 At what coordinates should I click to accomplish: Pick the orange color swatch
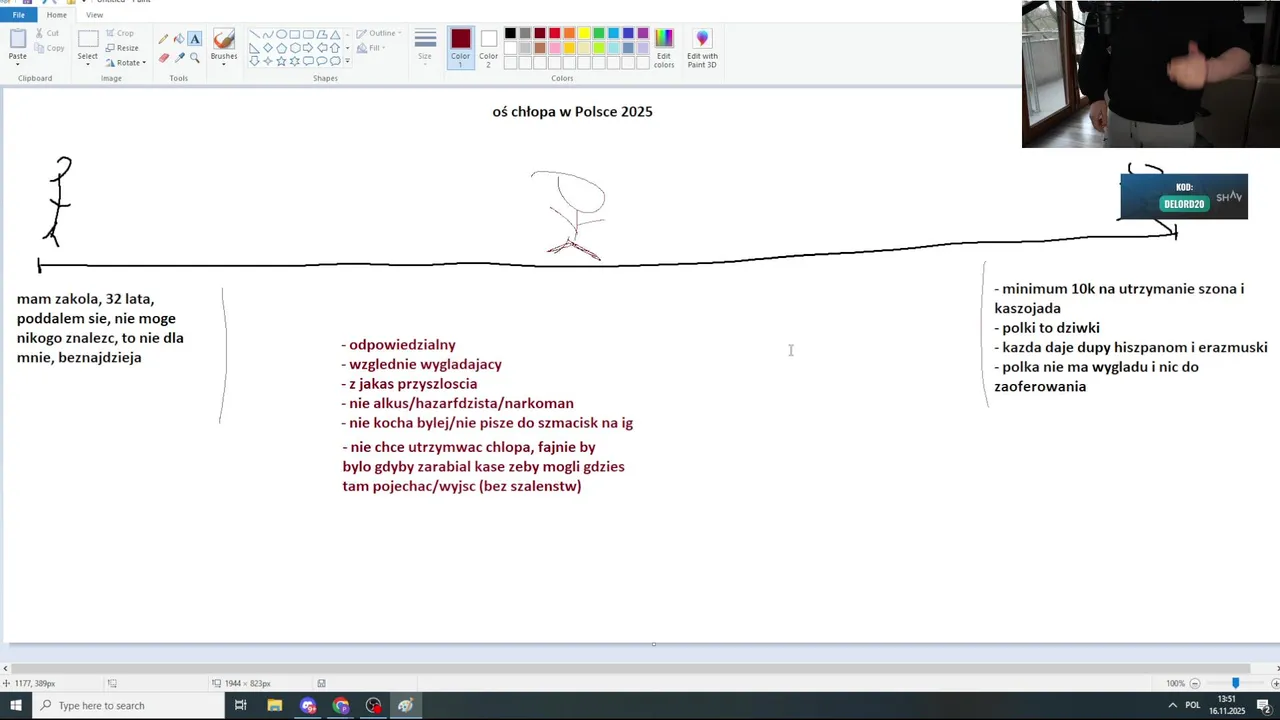569,33
